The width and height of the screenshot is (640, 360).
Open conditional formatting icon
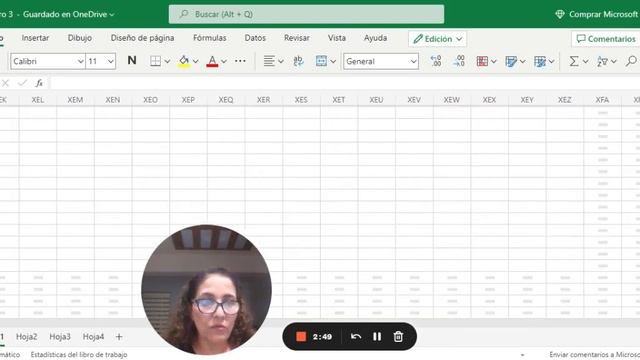(x=482, y=61)
